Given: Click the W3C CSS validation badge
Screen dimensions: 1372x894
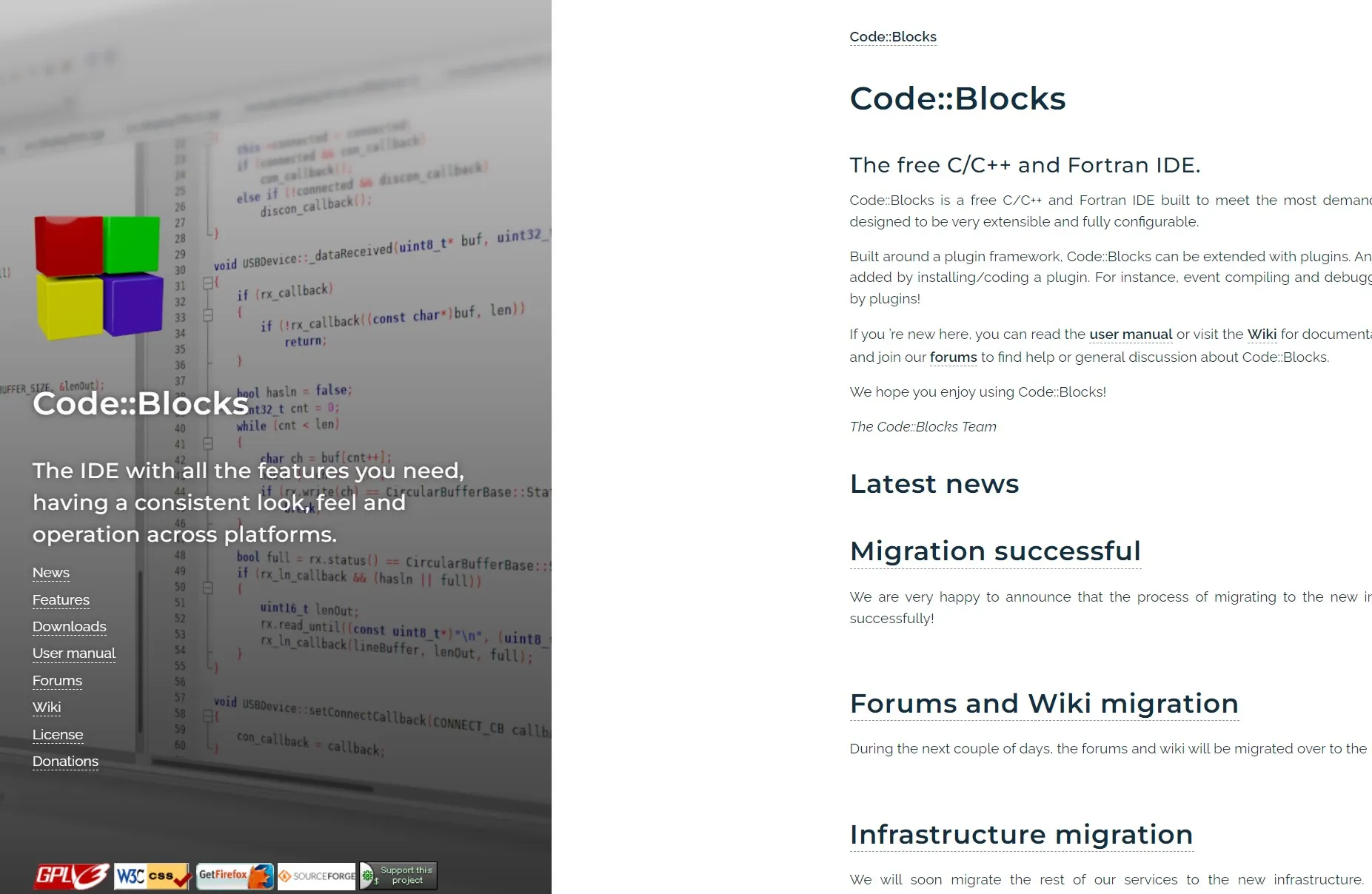Looking at the screenshot, I should click(x=153, y=876).
